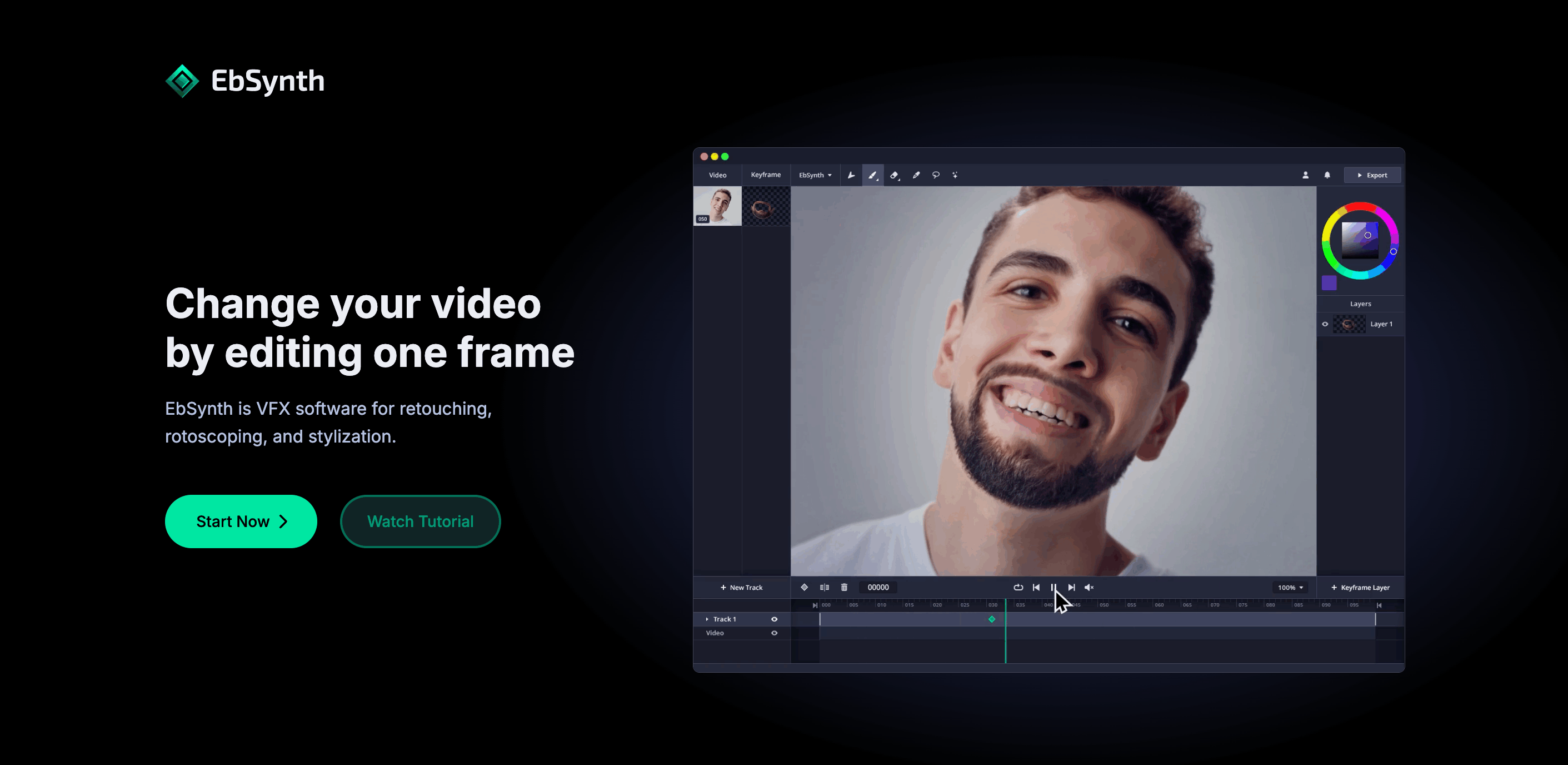Click the EbSynth diamond logo
The height and width of the screenshot is (765, 1568).
click(182, 81)
